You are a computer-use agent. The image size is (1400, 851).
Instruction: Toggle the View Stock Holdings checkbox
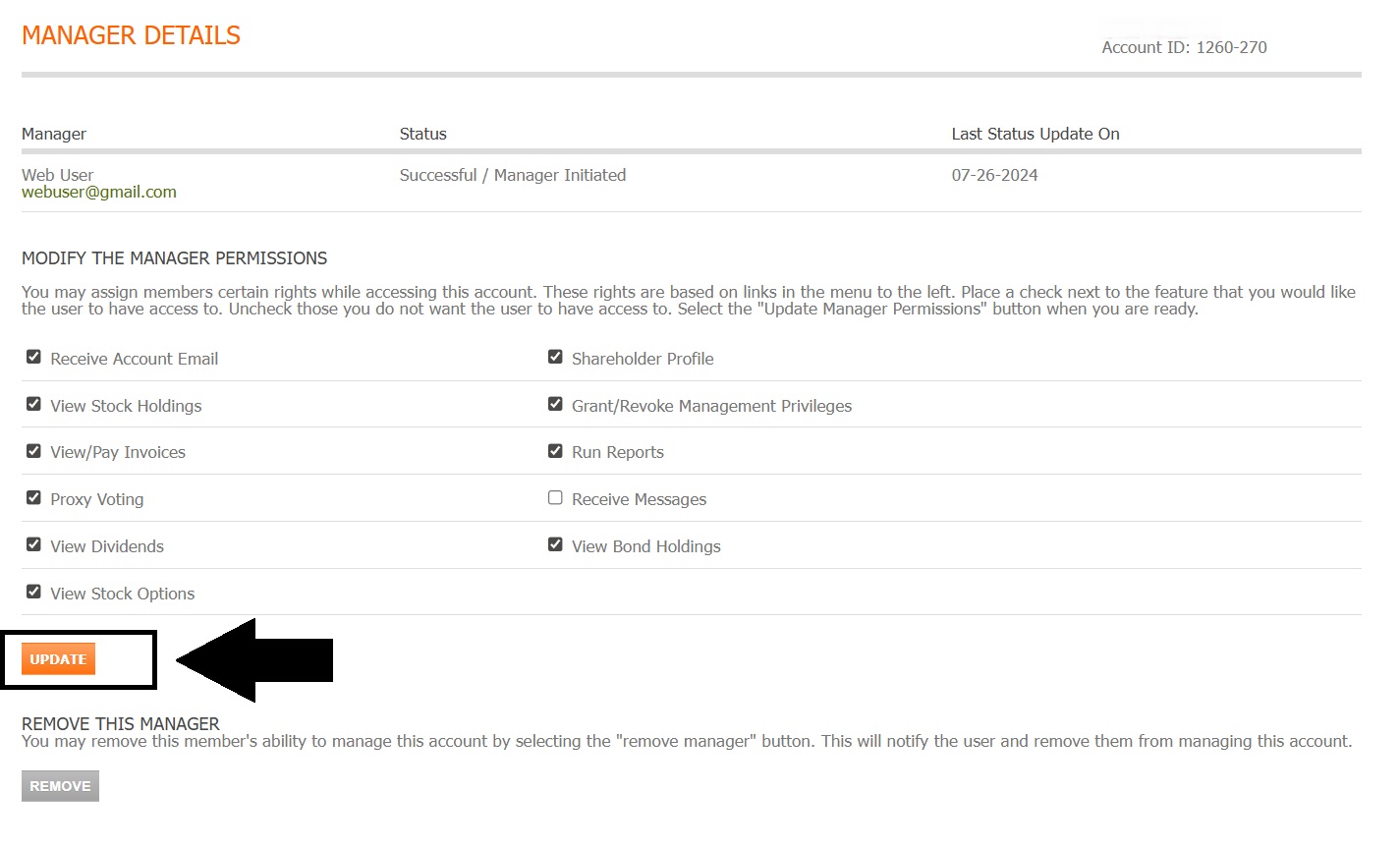click(33, 404)
